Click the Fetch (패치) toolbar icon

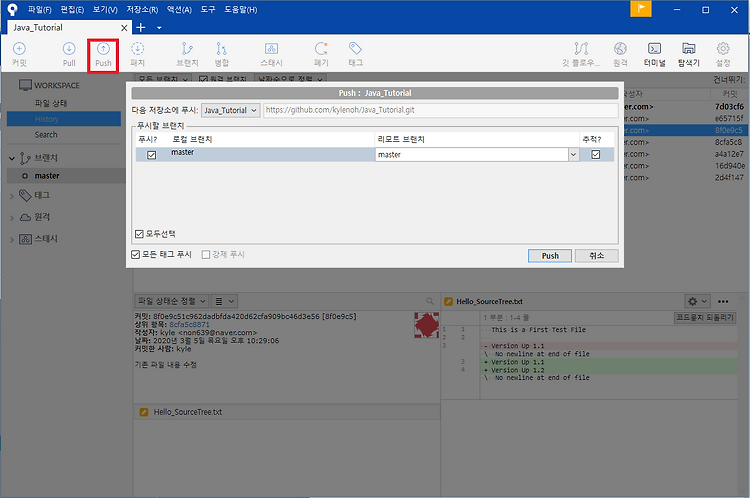(x=137, y=54)
